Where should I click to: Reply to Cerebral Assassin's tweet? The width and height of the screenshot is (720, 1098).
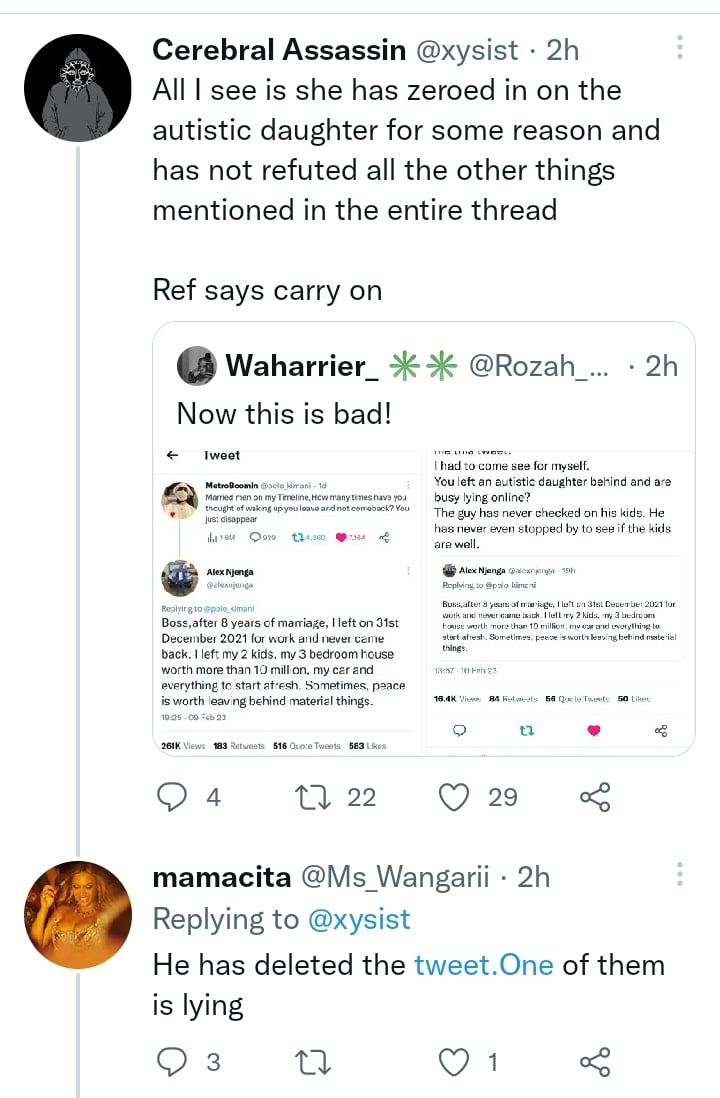coord(174,796)
